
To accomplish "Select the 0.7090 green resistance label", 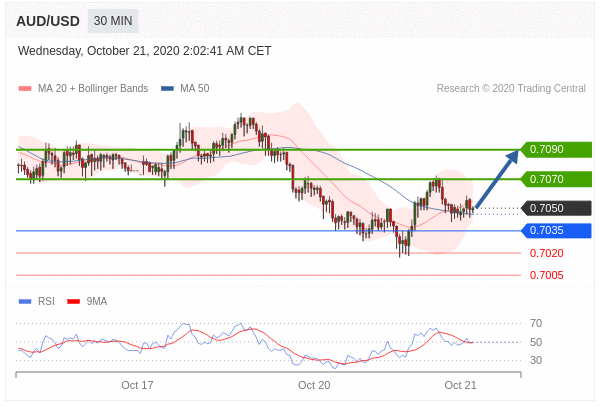I will pyautogui.click(x=556, y=149).
